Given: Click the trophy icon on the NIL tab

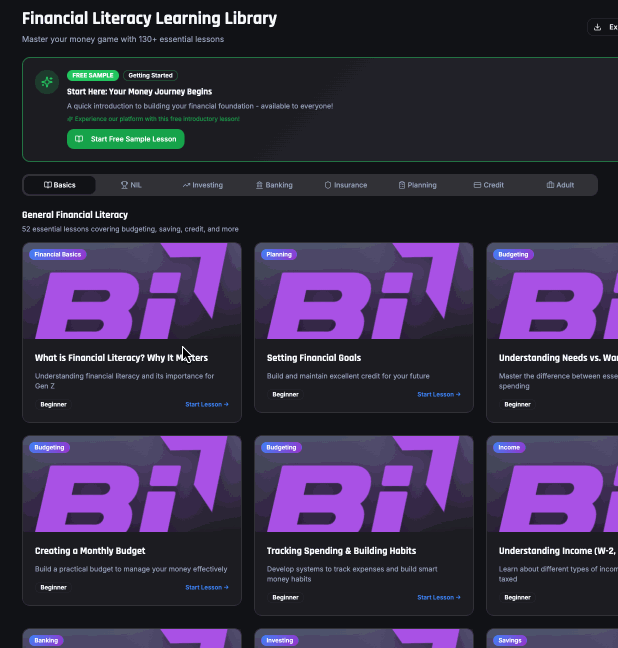Looking at the screenshot, I should coord(125,185).
